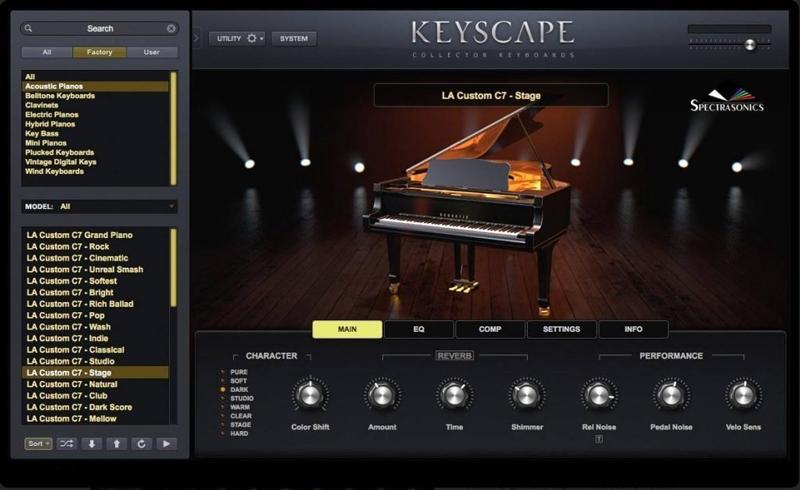
Task: Switch to the EQ tab
Action: (419, 329)
